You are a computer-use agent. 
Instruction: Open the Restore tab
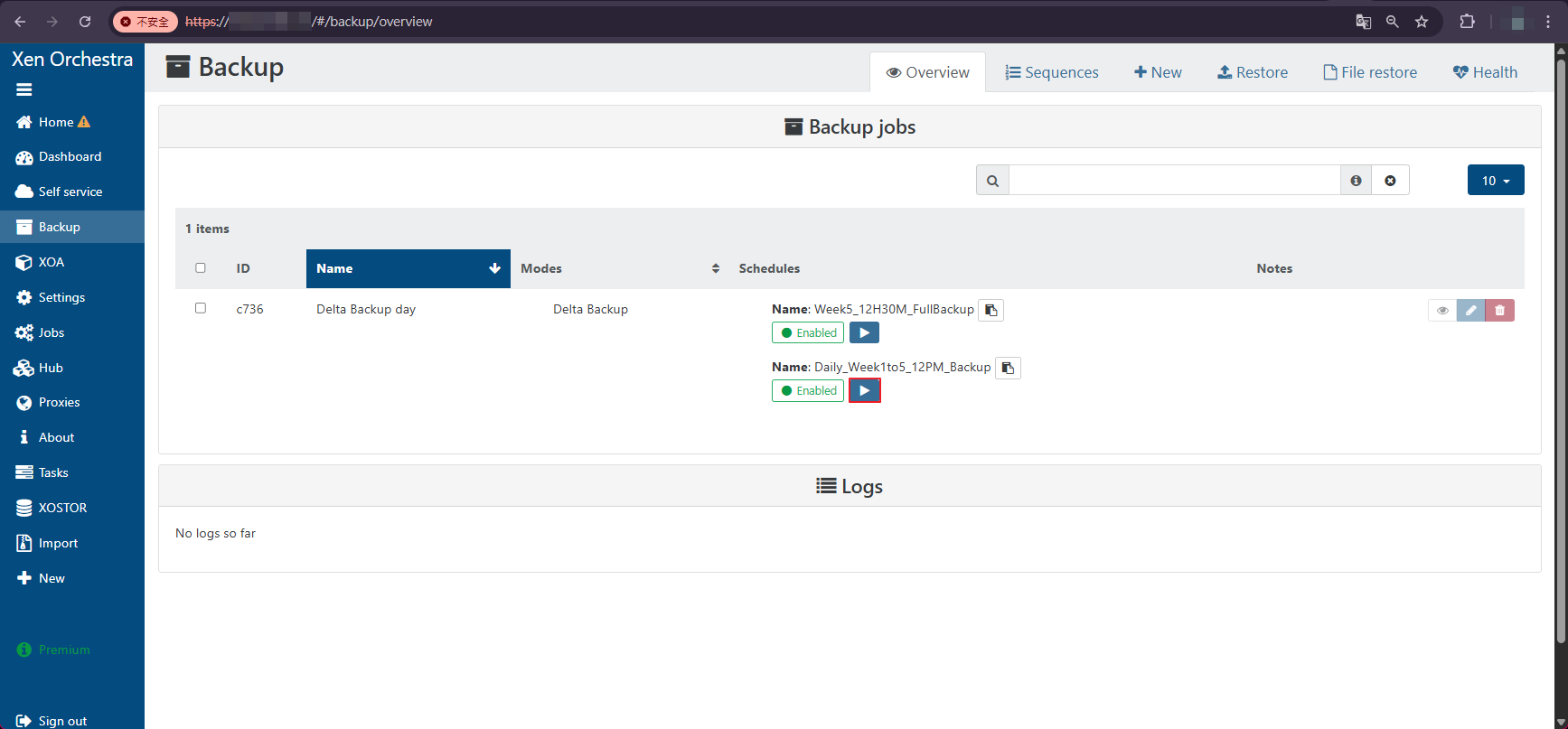[1253, 72]
